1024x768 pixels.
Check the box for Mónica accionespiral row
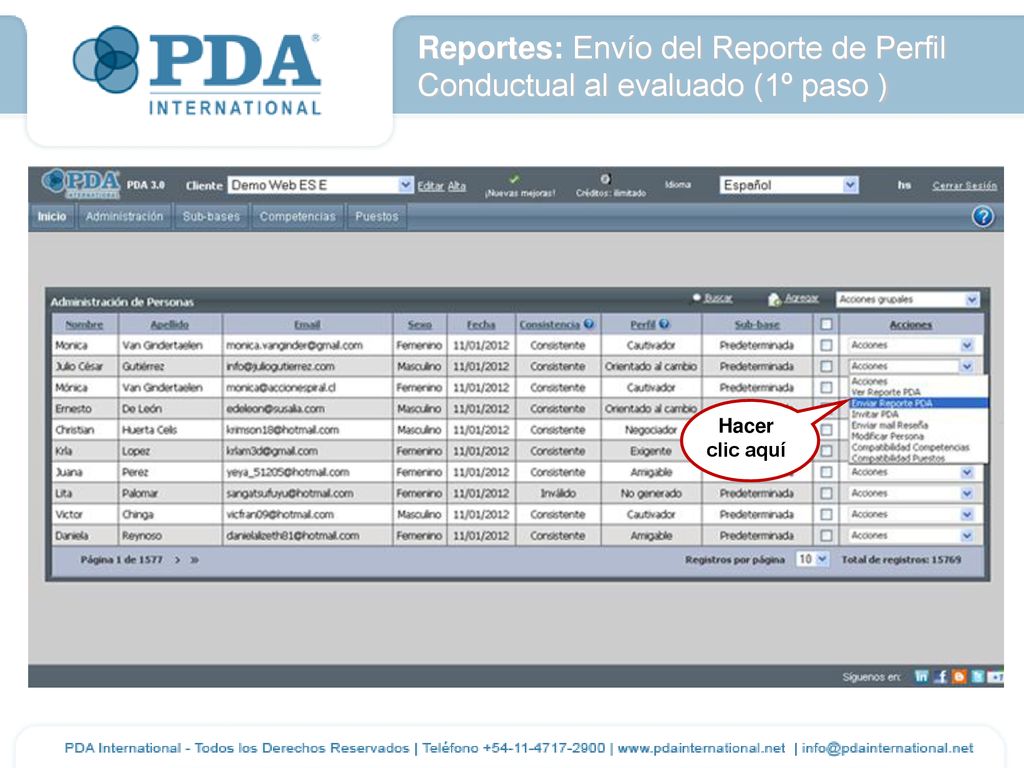click(826, 387)
